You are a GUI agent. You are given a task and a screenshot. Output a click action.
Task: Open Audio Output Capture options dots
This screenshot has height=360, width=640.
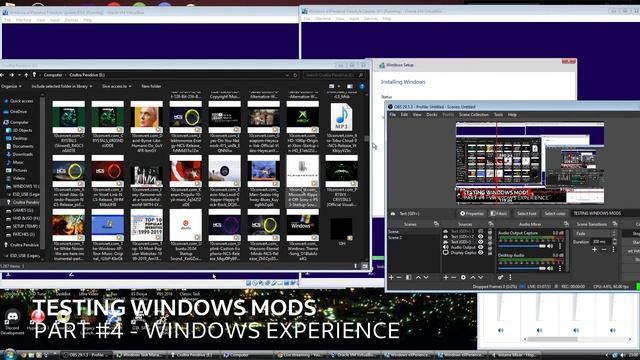(x=560, y=246)
